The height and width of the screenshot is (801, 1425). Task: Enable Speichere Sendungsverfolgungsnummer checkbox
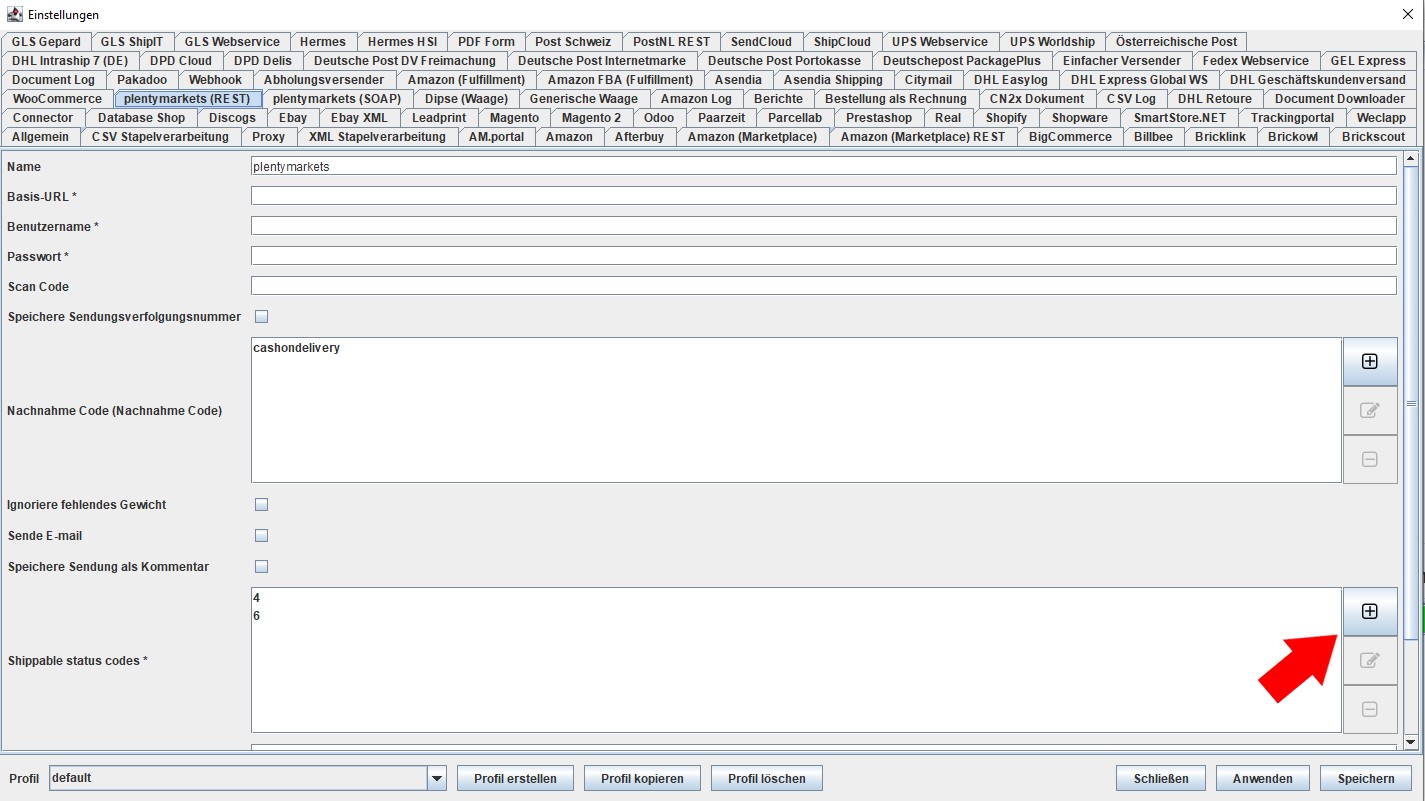pos(262,317)
